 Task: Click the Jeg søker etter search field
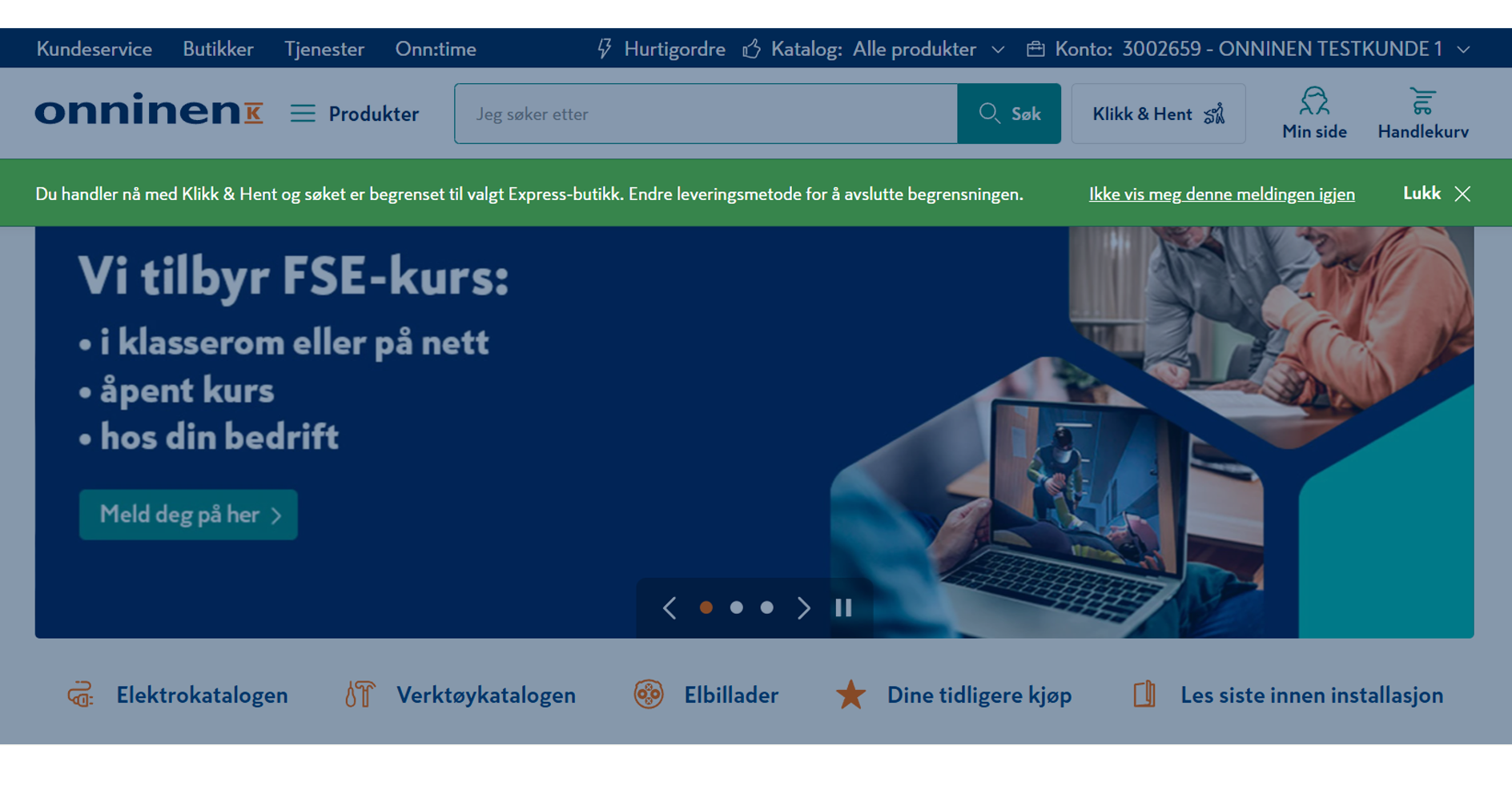706,114
